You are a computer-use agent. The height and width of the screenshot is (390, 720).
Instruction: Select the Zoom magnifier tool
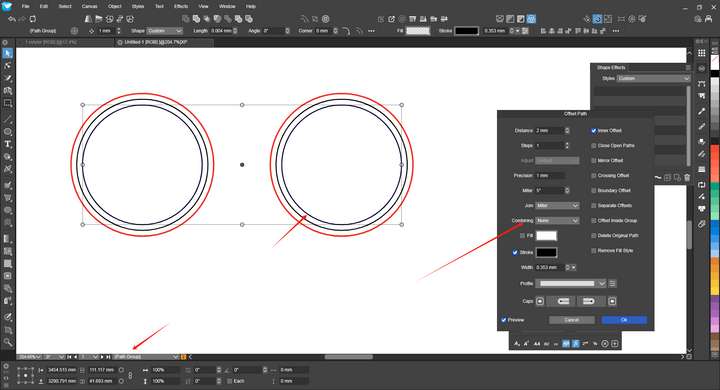click(x=7, y=342)
